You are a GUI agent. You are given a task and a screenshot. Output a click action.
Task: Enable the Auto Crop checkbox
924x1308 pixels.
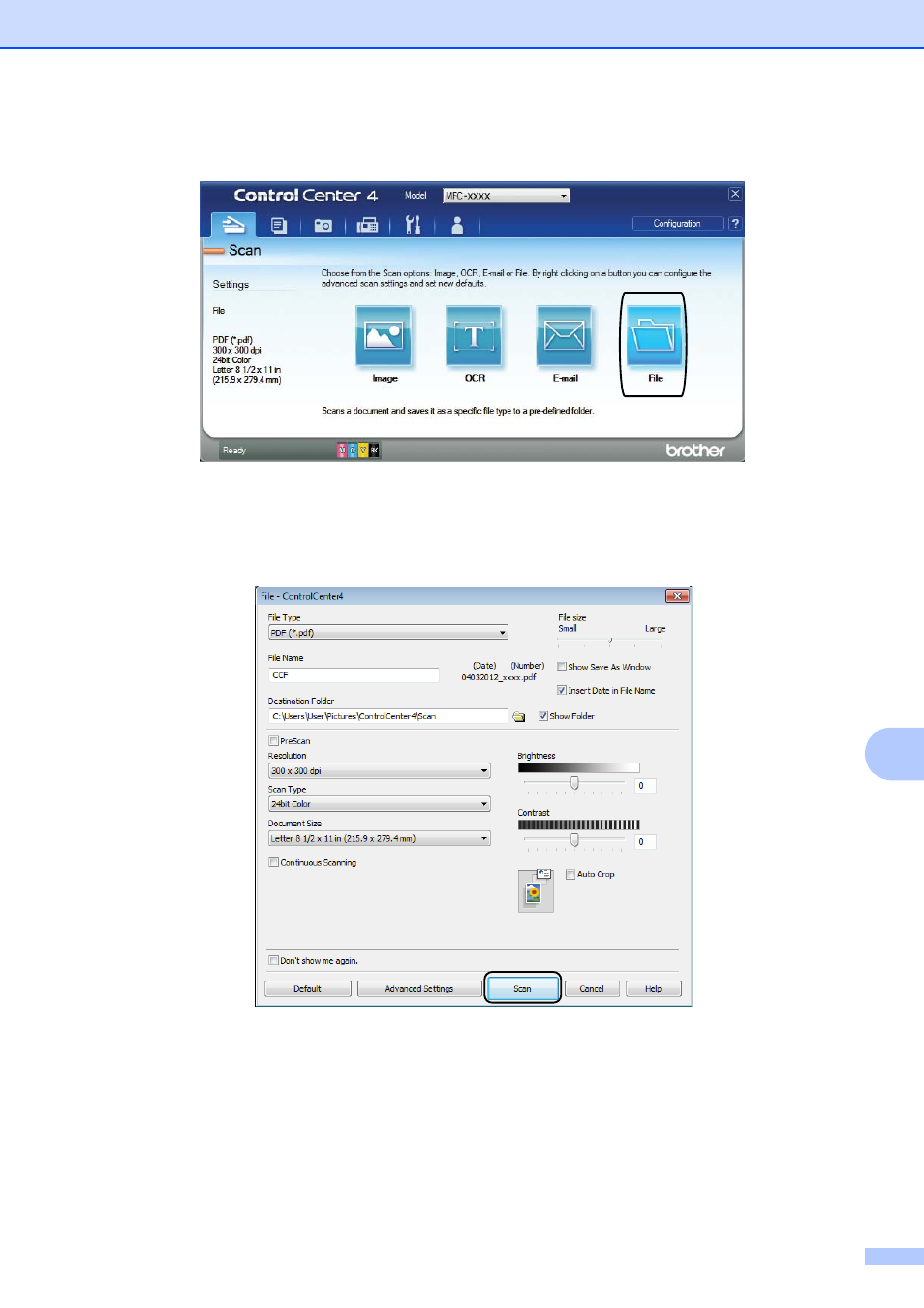pos(570,874)
